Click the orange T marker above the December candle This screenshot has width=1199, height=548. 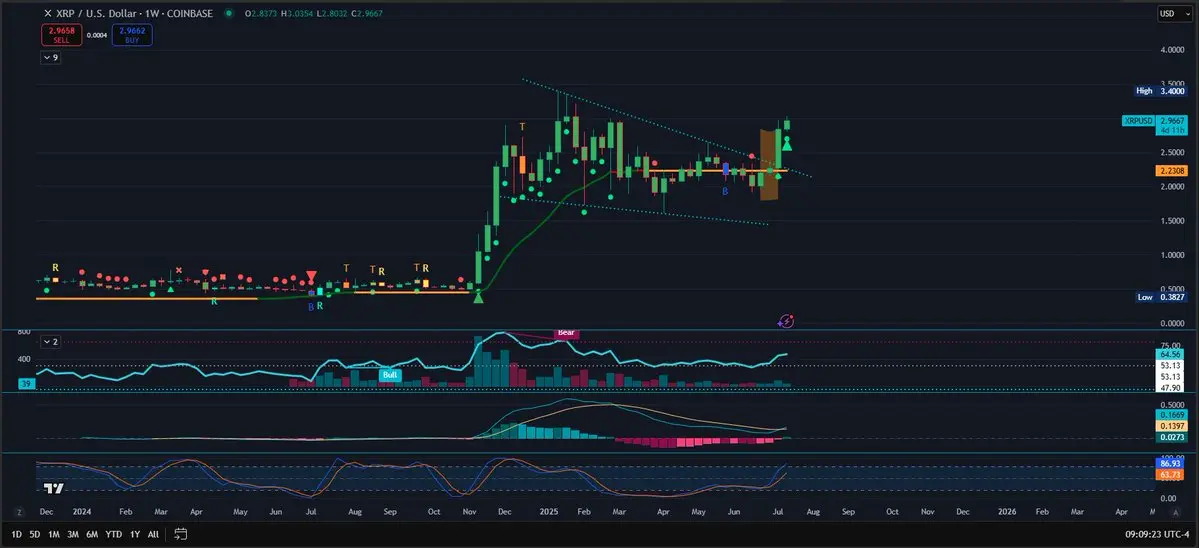point(522,125)
